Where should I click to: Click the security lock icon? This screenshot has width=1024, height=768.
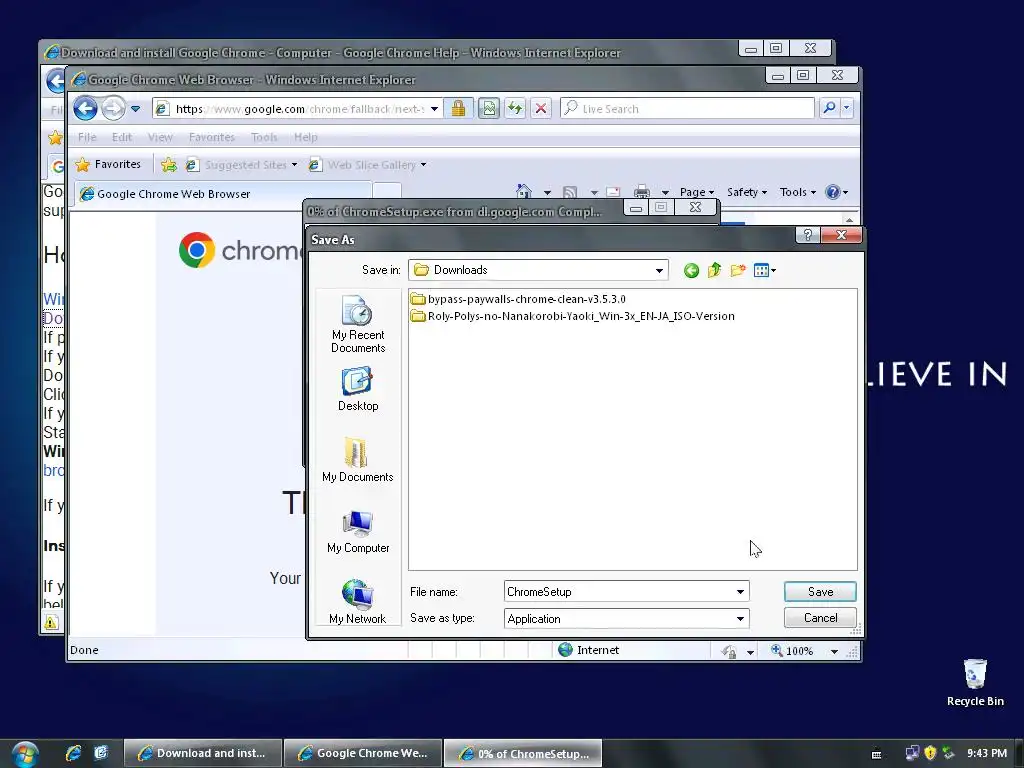coord(458,108)
